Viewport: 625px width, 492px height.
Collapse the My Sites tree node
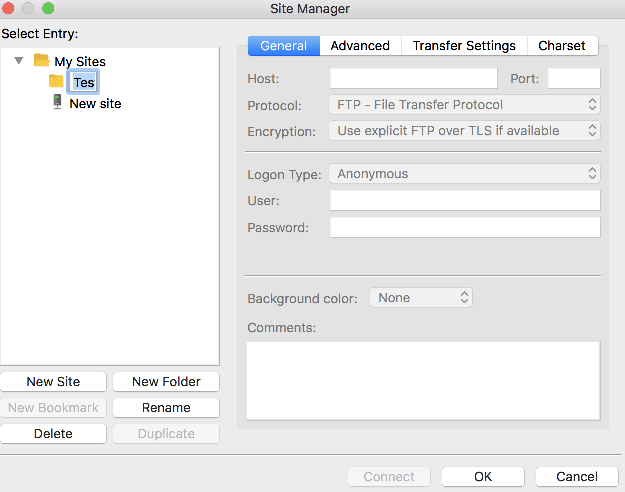(19, 61)
